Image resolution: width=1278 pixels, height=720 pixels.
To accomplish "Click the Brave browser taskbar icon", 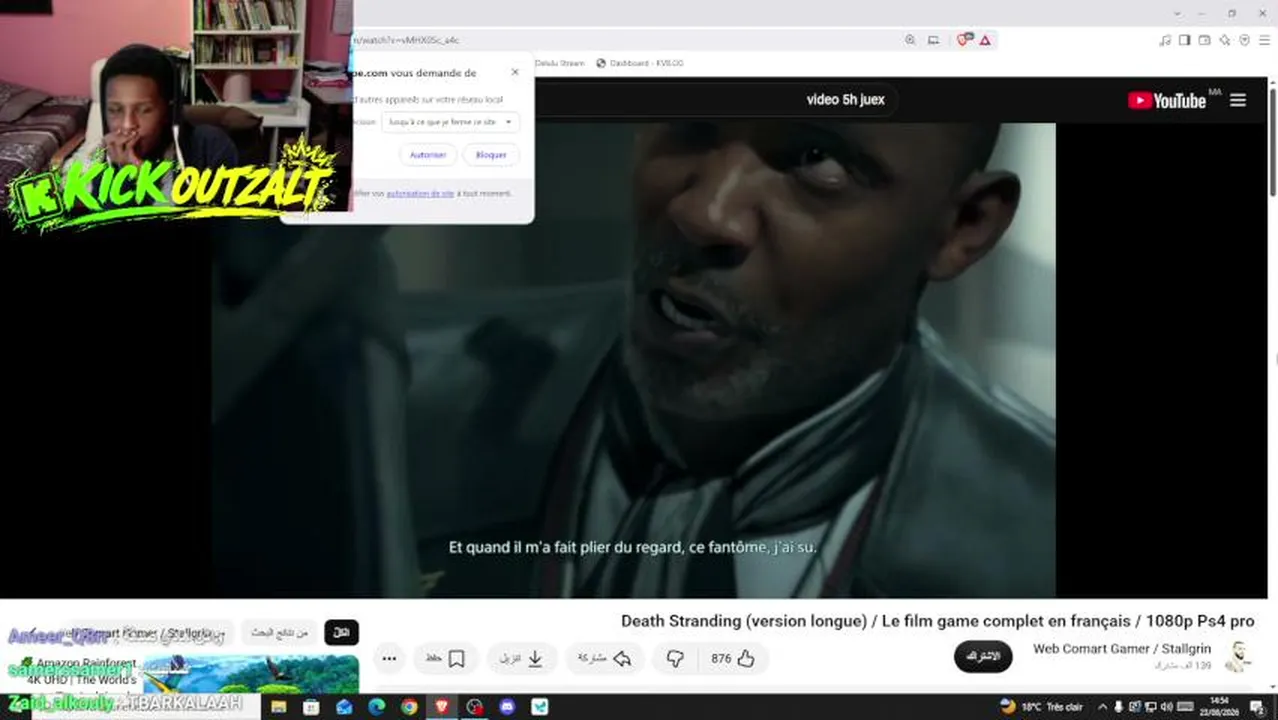I will point(442,707).
